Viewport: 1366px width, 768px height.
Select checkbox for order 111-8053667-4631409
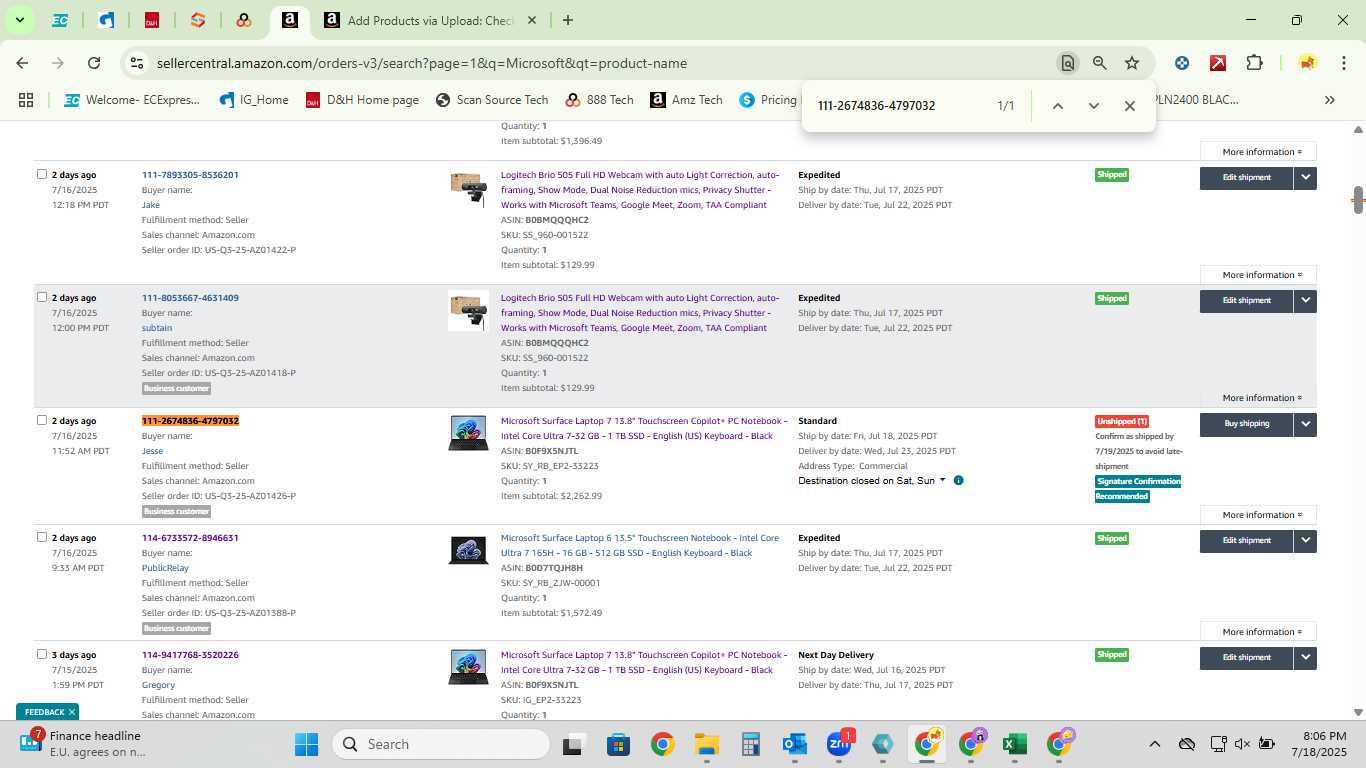(x=42, y=297)
